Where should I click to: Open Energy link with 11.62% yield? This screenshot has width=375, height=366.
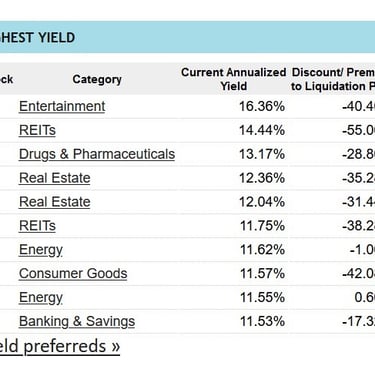pyautogui.click(x=41, y=250)
